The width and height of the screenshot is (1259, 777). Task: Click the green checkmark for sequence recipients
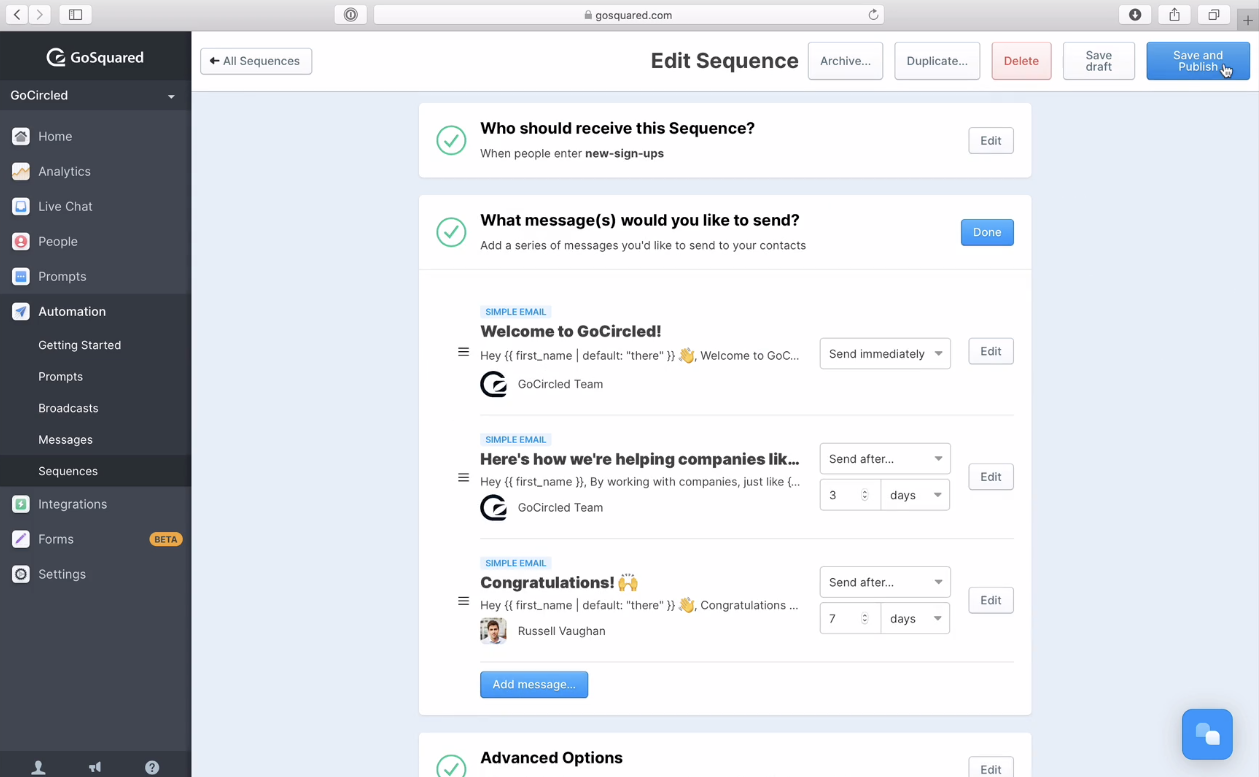coord(451,140)
